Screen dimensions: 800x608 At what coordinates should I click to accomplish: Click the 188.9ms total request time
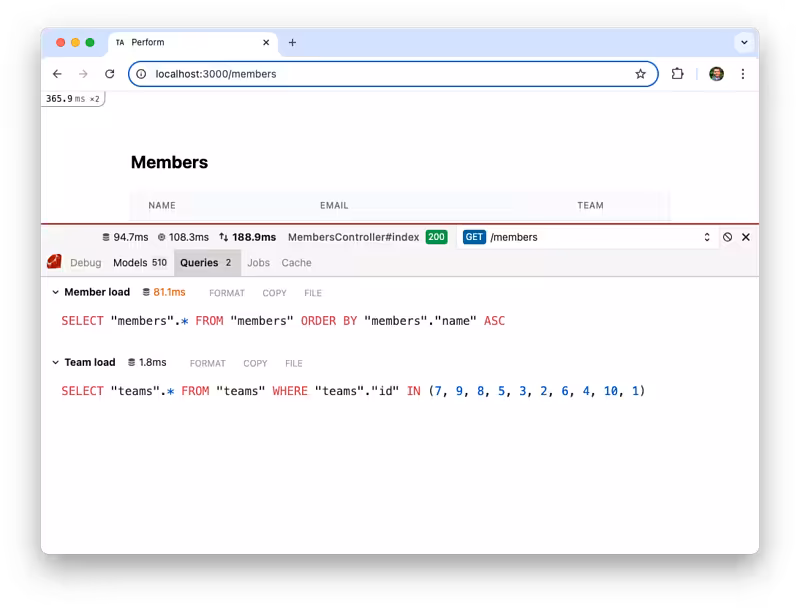247,237
